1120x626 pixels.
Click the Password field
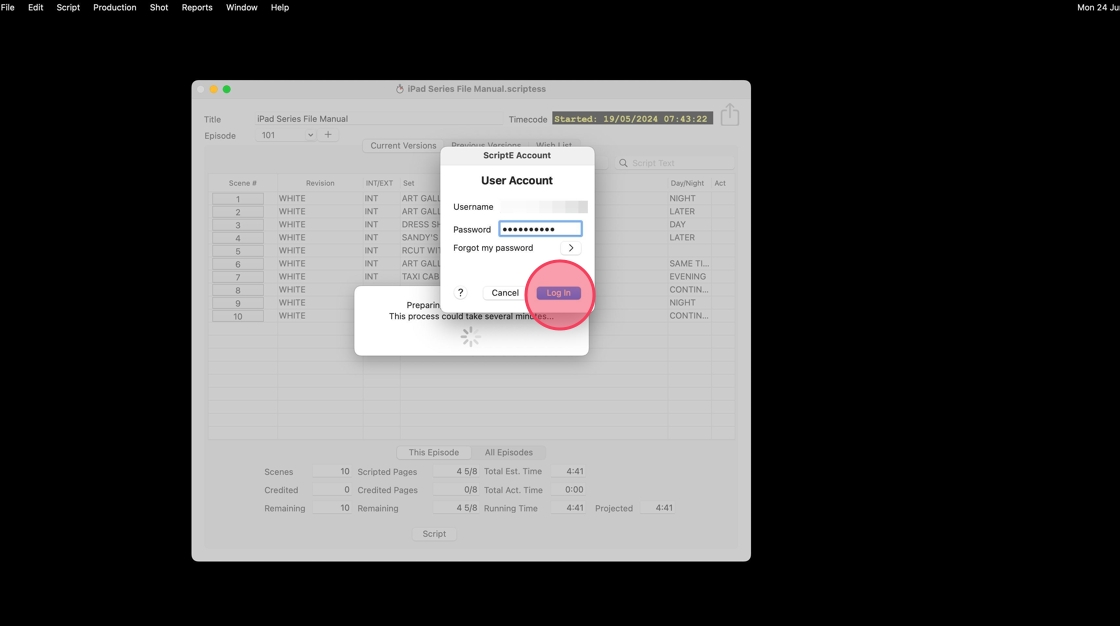(x=540, y=229)
